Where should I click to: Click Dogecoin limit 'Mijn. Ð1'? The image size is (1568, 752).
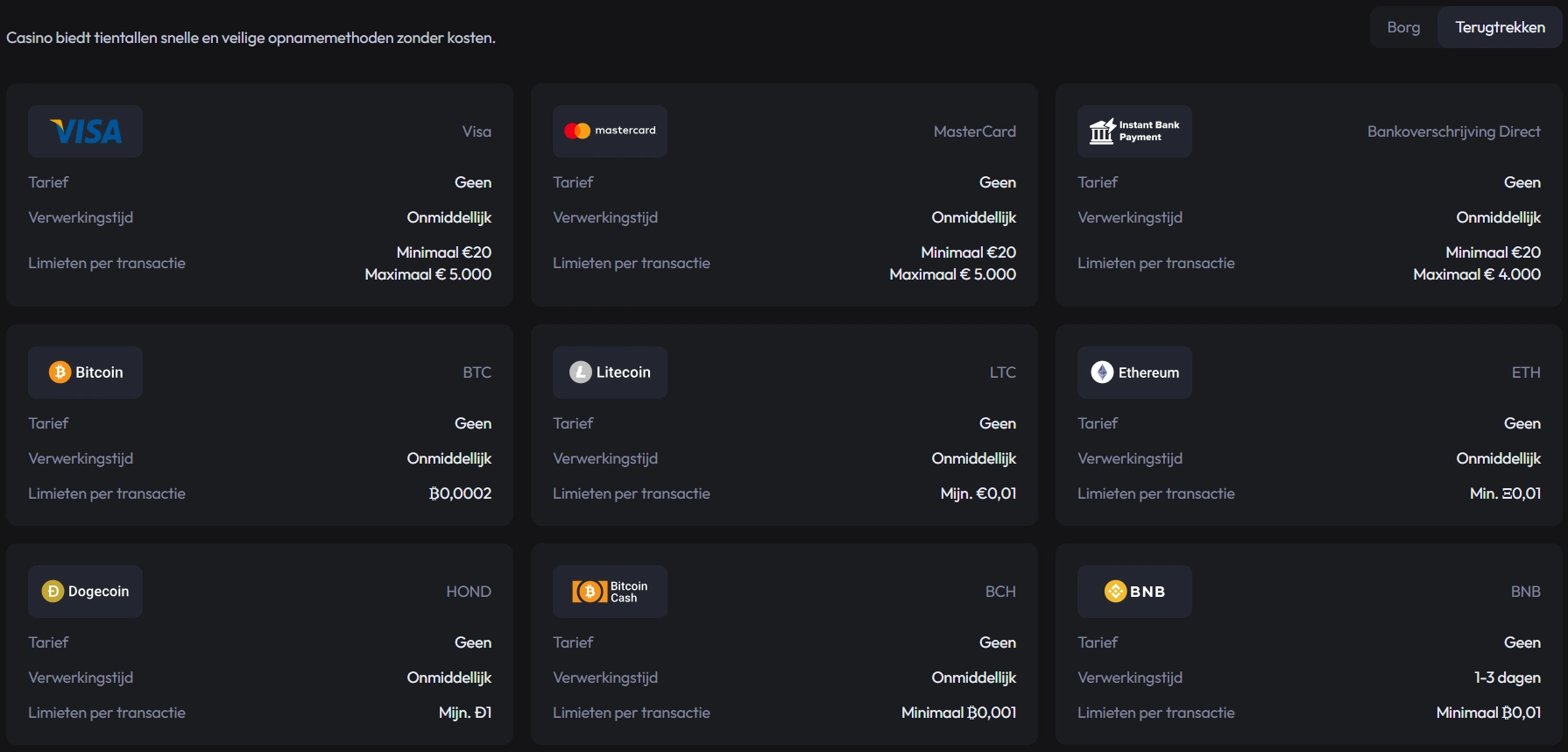click(465, 713)
